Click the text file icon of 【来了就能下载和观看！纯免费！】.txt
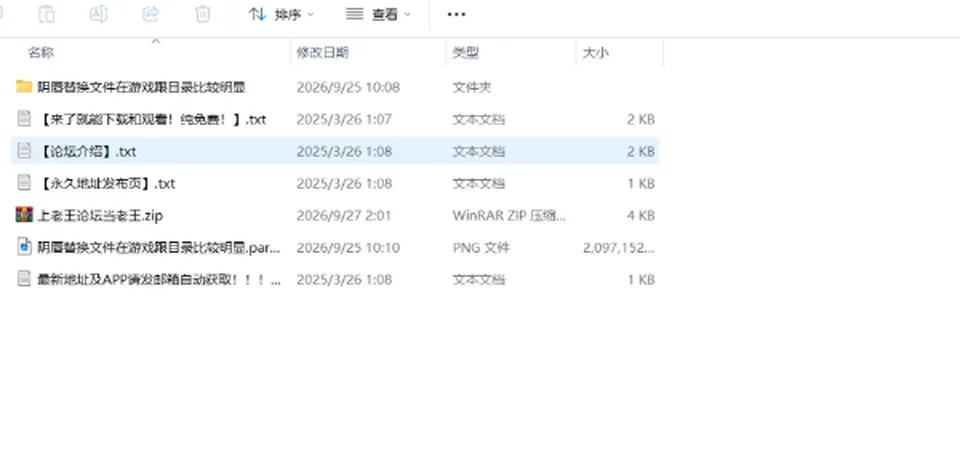Viewport: 960px width, 467px height. tap(24, 118)
